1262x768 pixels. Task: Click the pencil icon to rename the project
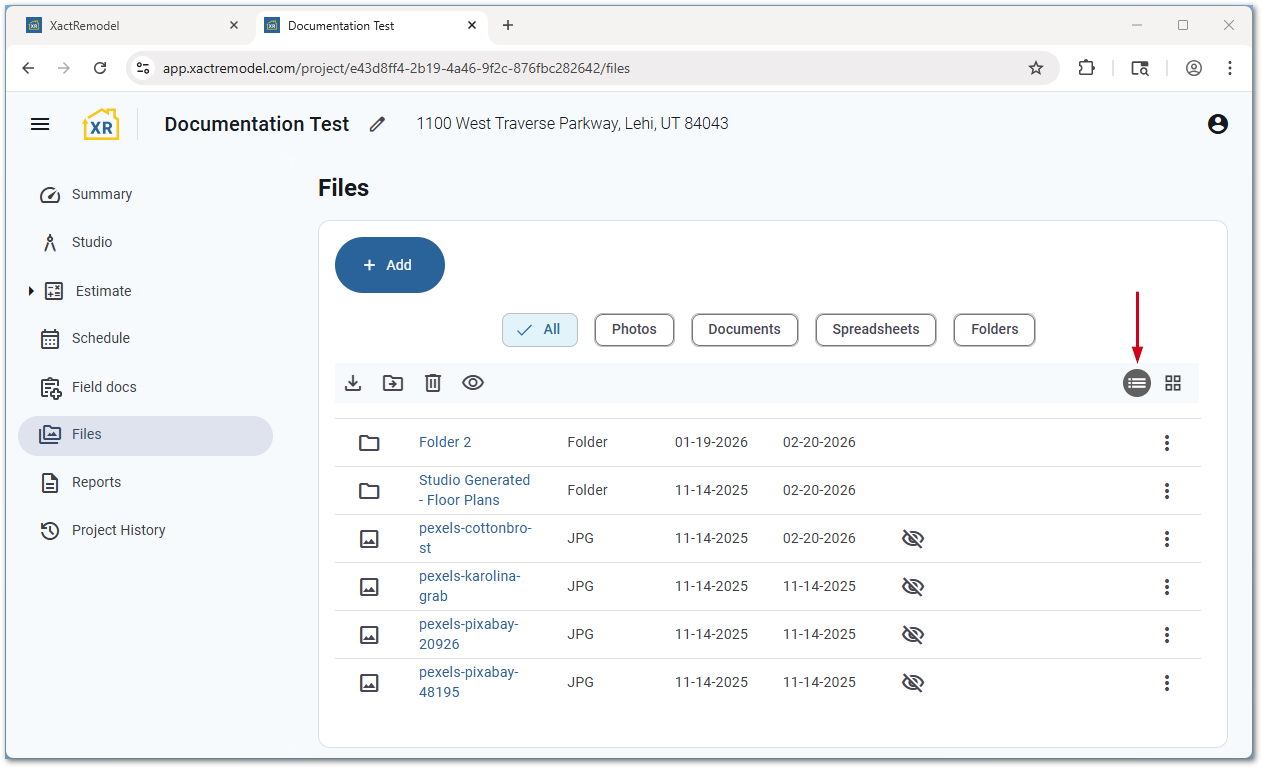click(377, 124)
